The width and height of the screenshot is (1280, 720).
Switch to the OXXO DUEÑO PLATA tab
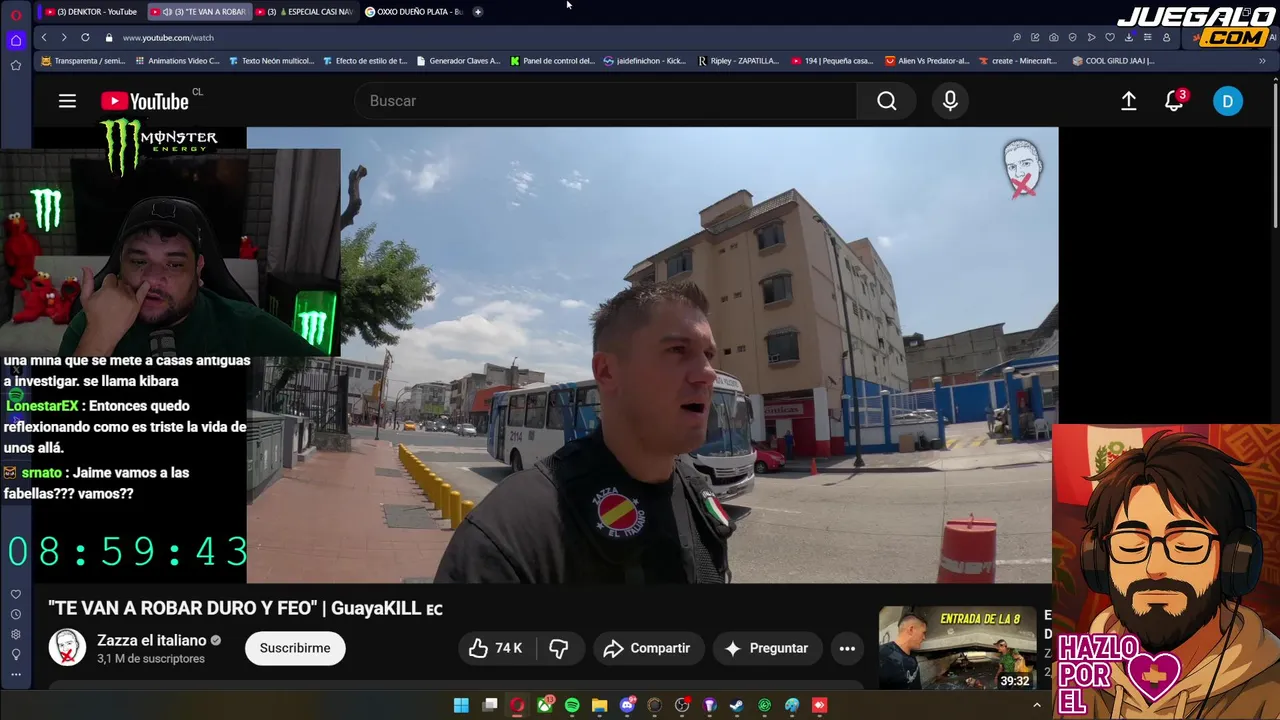click(413, 11)
